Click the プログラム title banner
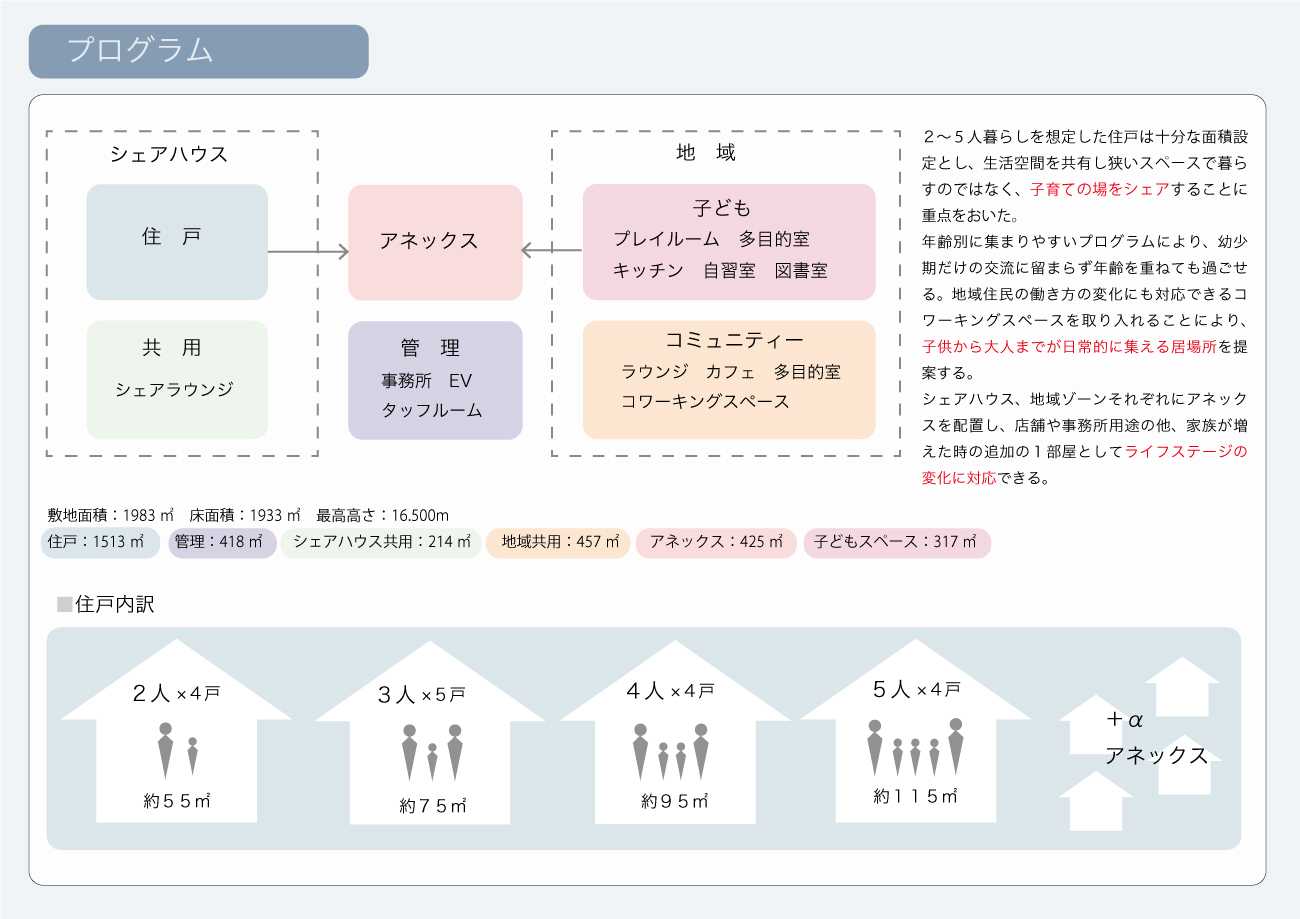Viewport: 1300px width, 919px height. [198, 52]
